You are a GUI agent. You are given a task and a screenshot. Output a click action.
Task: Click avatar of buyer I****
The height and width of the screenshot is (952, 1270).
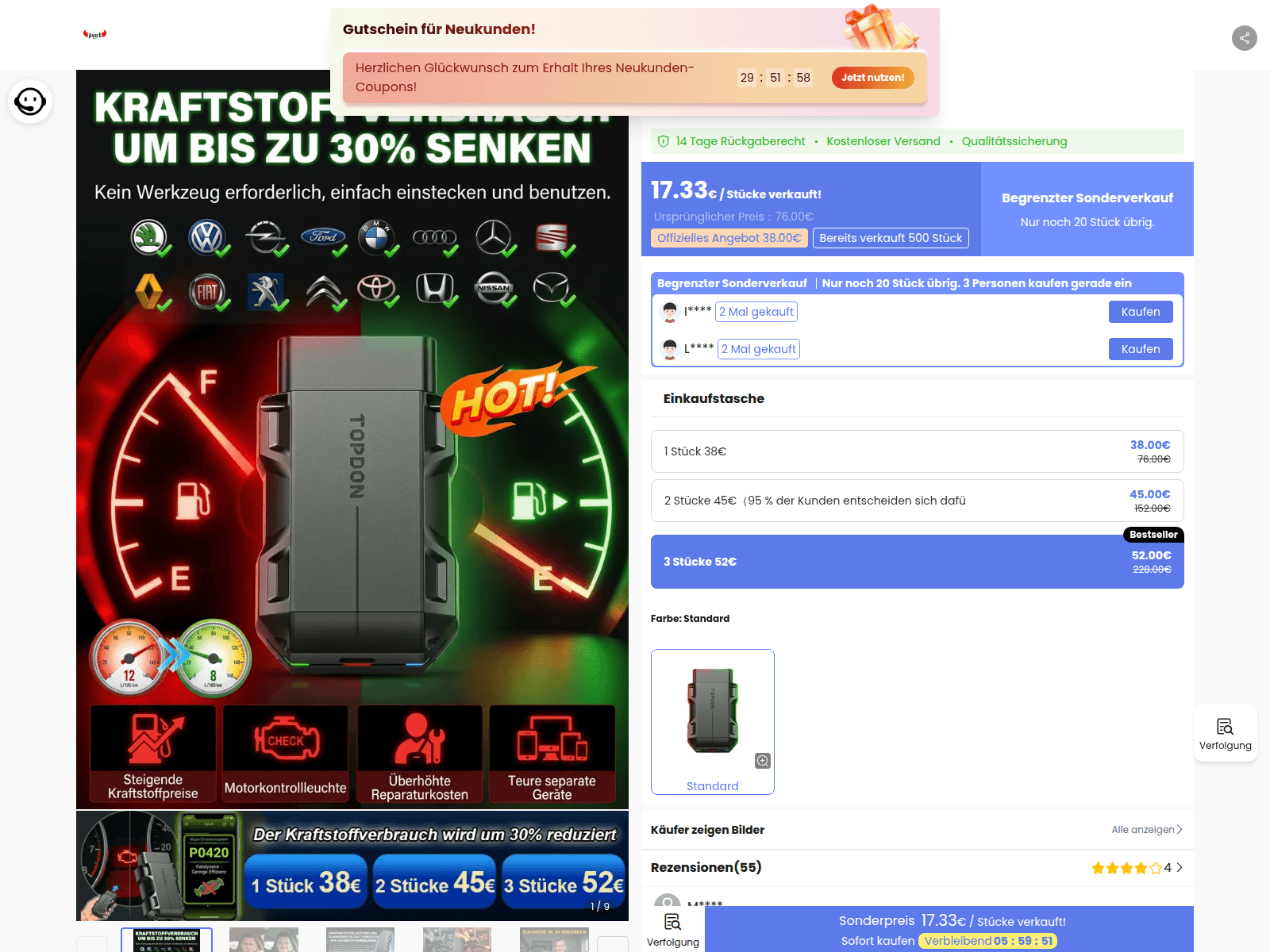[670, 312]
